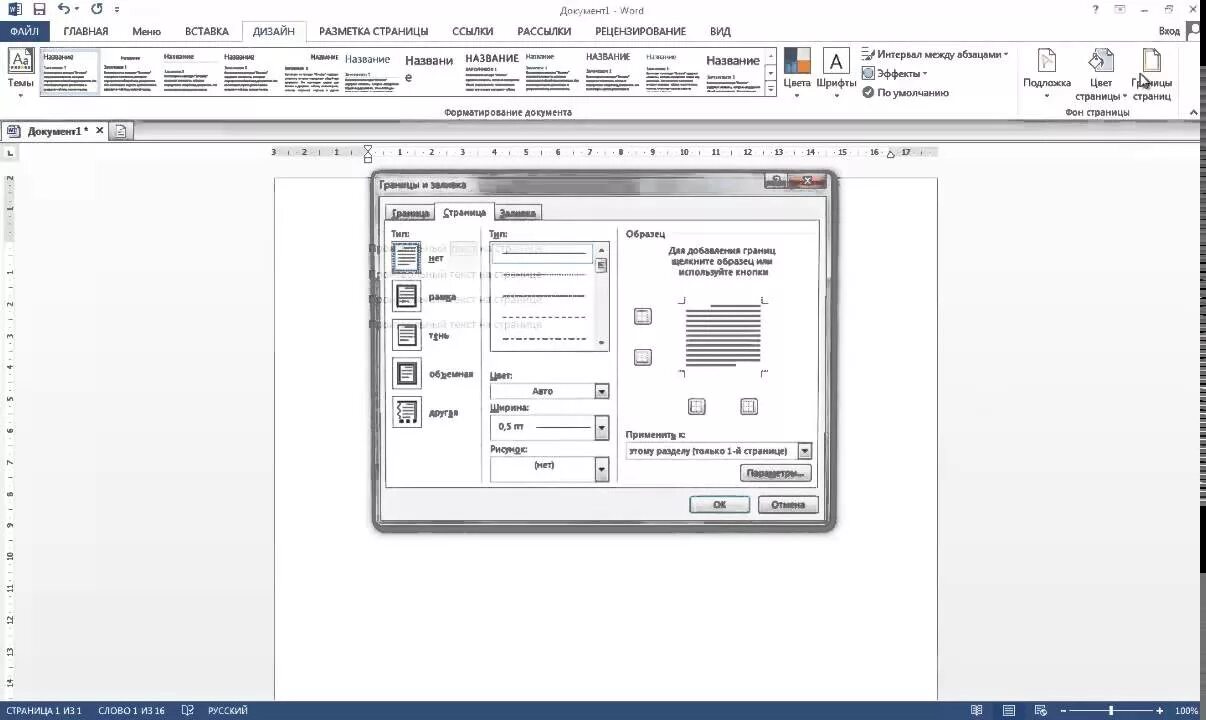The image size is (1206, 720).
Task: Click СЛОВО 1 ИЗ 16 word count
Action: (132, 711)
